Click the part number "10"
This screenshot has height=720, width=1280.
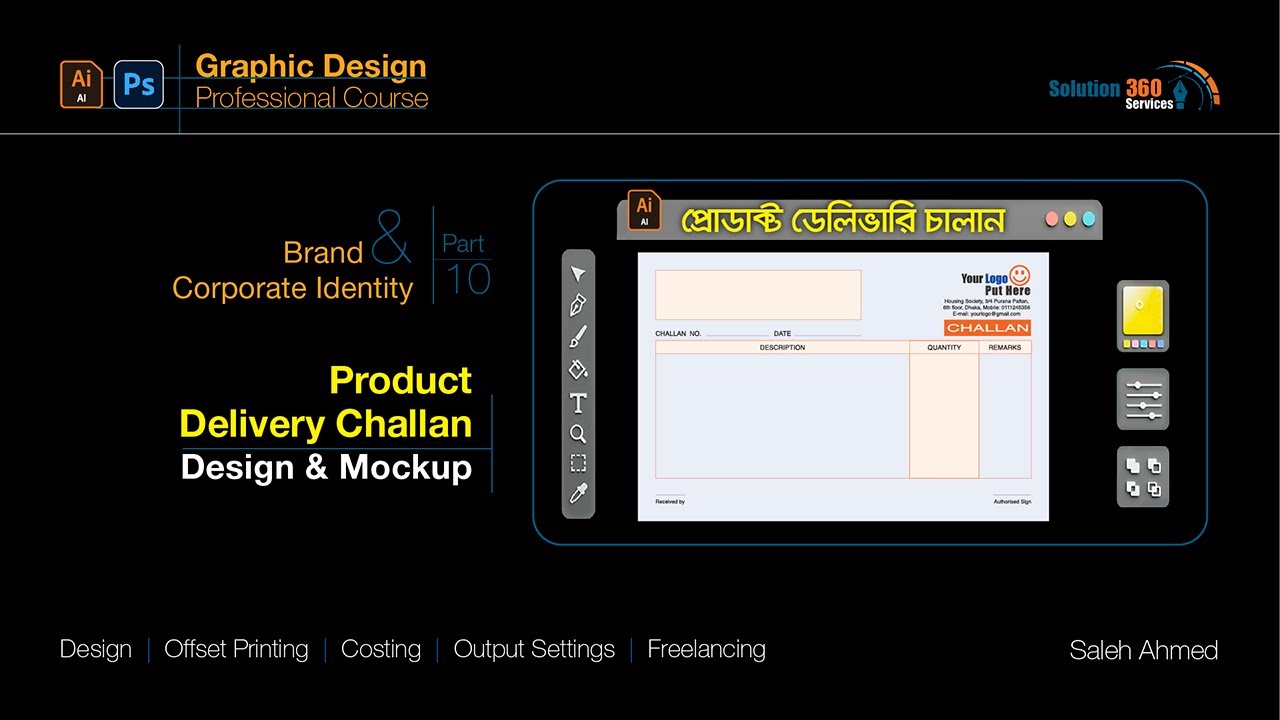pos(468,280)
